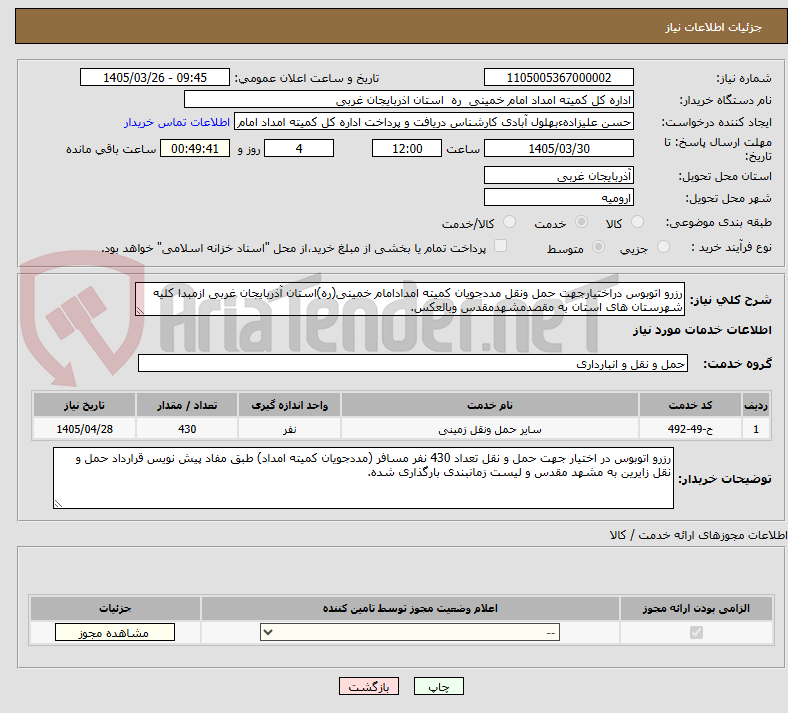Click resize handle of the general need description textarea
Image resolution: width=788 pixels, height=713 pixels.
[x=140, y=311]
